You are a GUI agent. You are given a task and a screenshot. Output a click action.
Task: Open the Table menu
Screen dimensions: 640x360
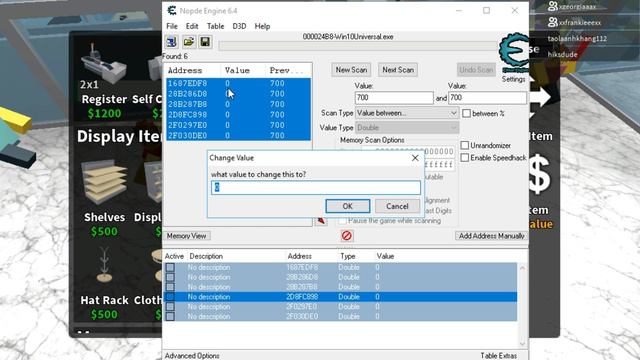pyautogui.click(x=215, y=26)
